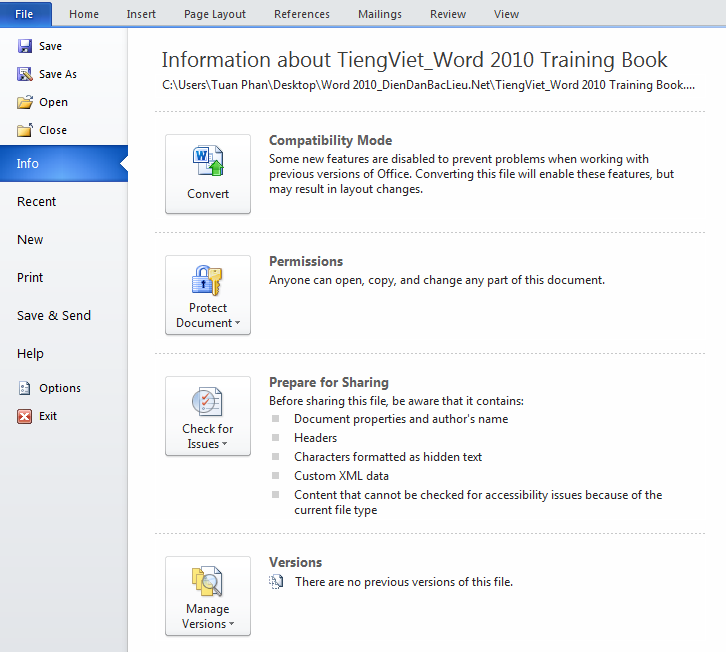Select Recent in the sidebar

click(x=37, y=201)
